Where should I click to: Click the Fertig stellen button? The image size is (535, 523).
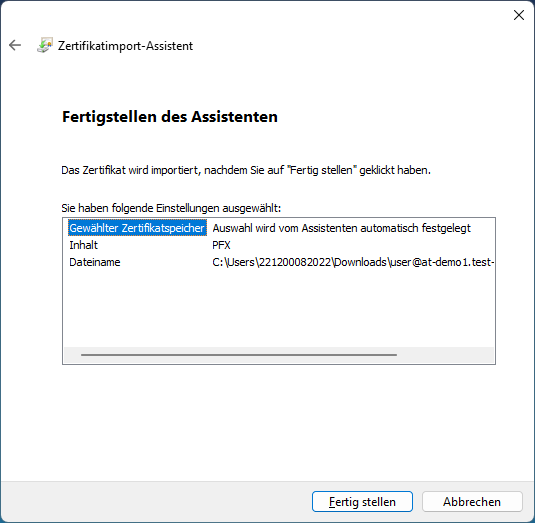(x=362, y=502)
